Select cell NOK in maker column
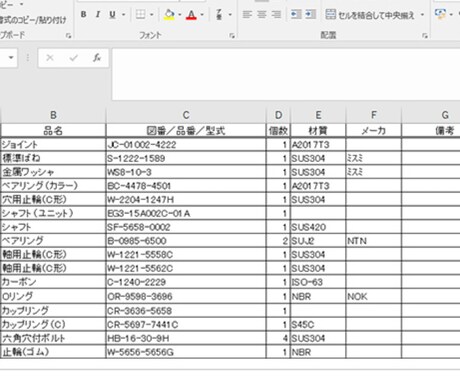This screenshot has height=380, width=460. (374, 296)
